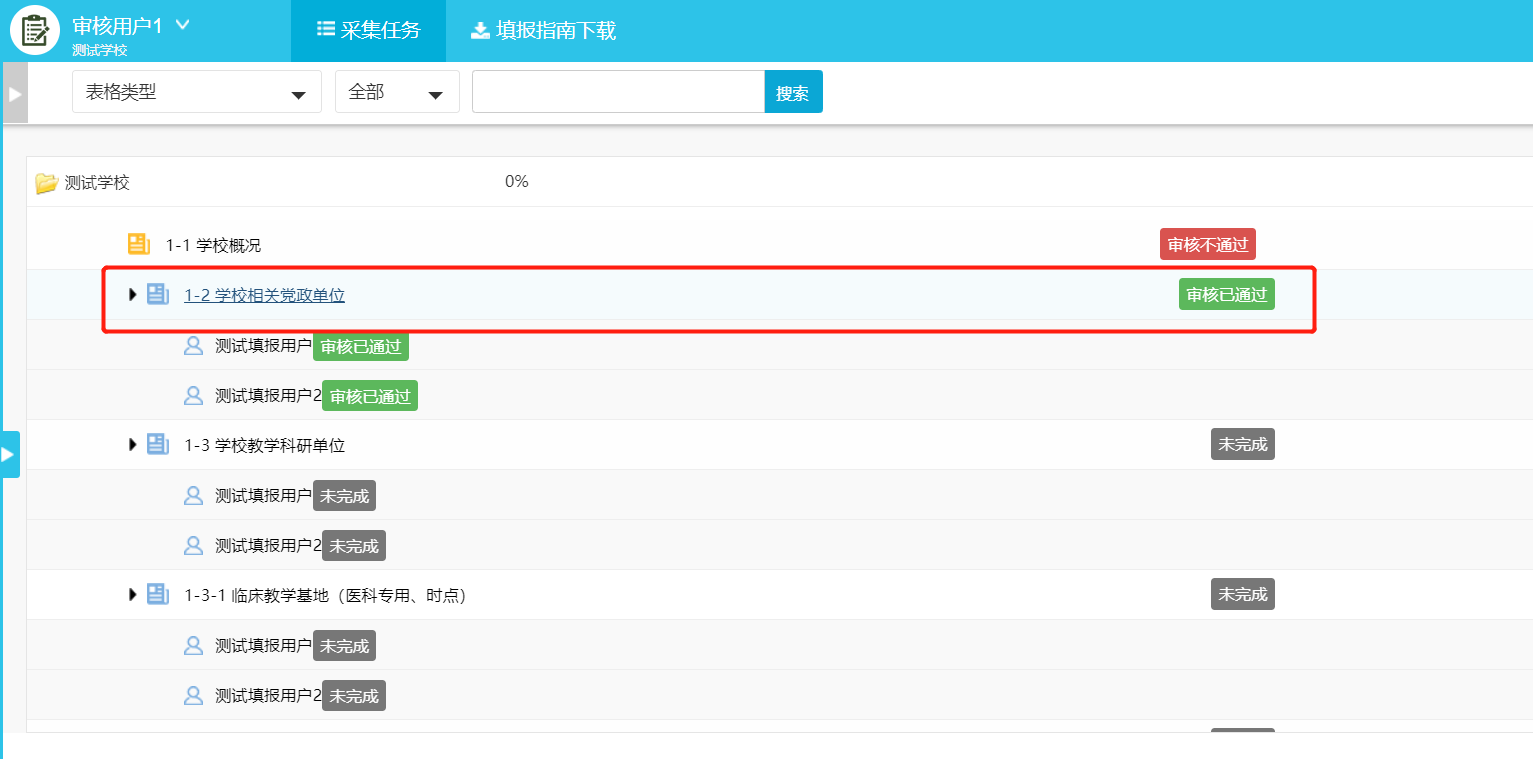
Task: Click the form icon beside 1-2 学校相关党政单位
Action: point(158,294)
